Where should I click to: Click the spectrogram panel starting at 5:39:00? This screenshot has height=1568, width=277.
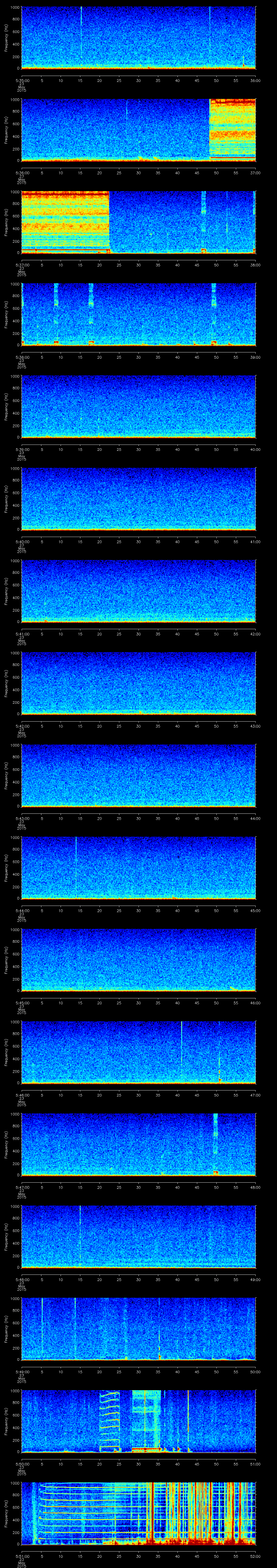tap(138, 407)
